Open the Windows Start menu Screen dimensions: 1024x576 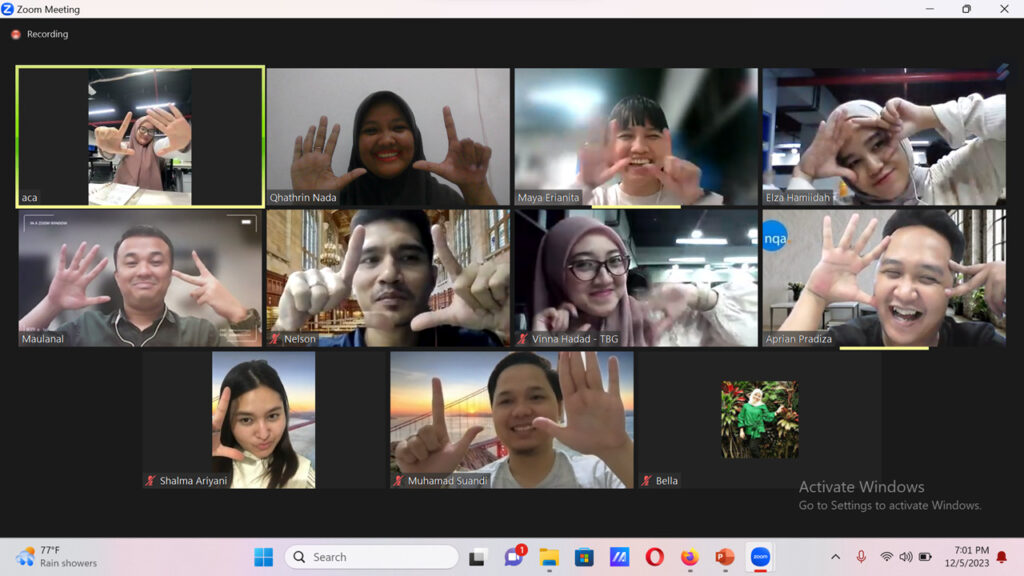pos(263,557)
